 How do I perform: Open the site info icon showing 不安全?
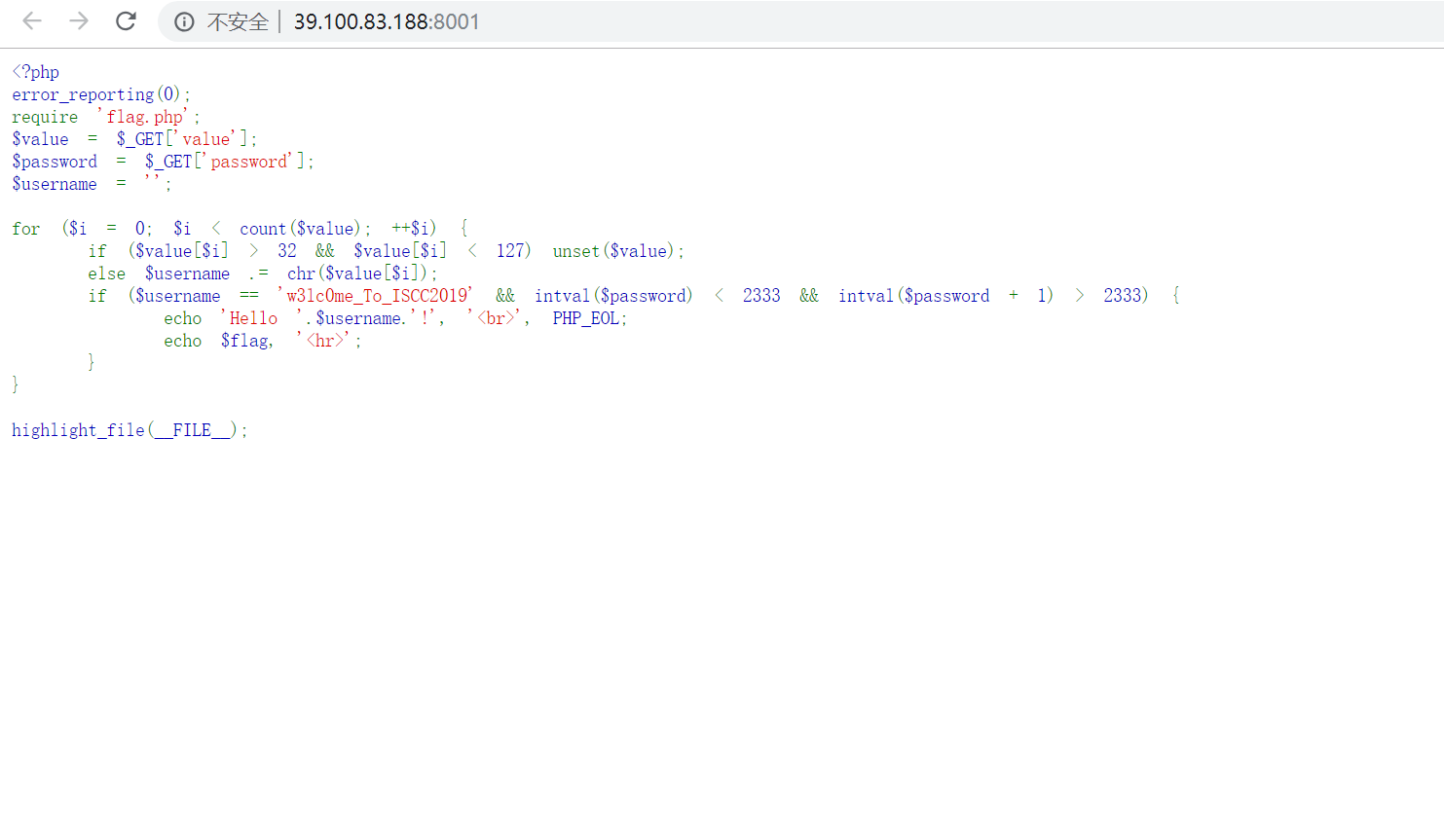(184, 22)
